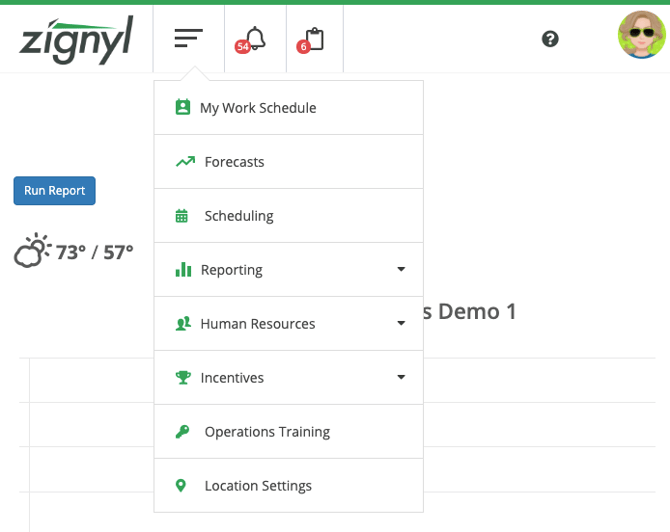The width and height of the screenshot is (670, 532).
Task: Click the weather cloud-sun icon
Action: pos(32,251)
